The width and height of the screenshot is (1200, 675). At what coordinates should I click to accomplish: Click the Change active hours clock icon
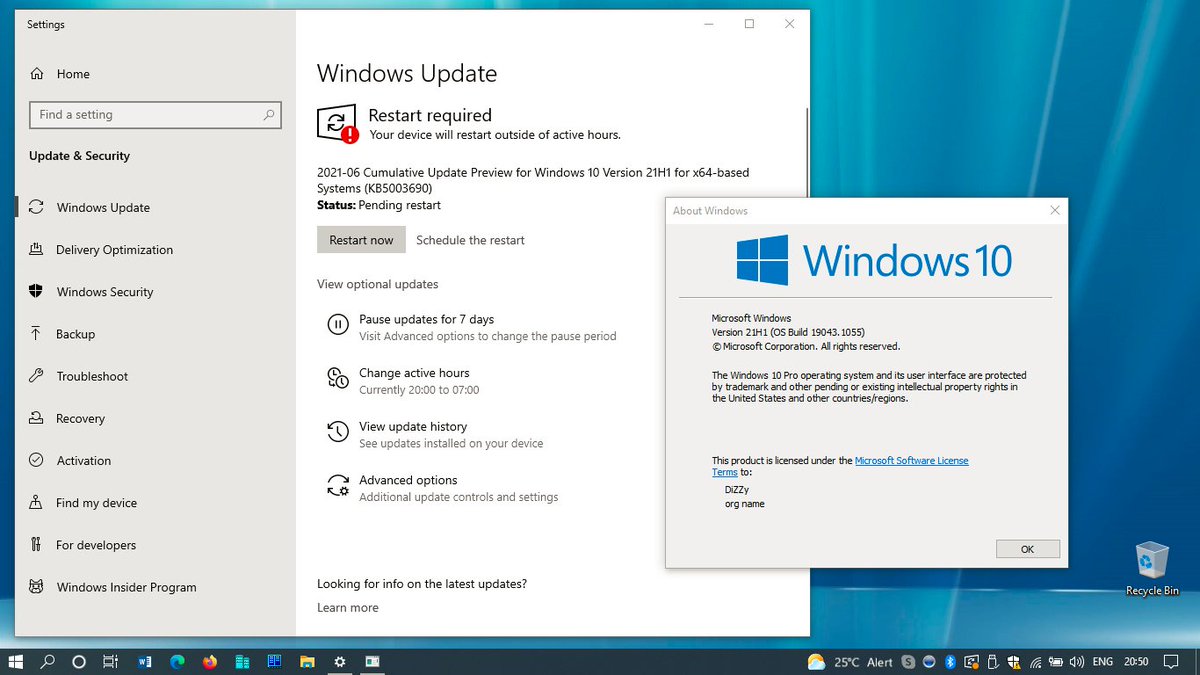[x=338, y=378]
